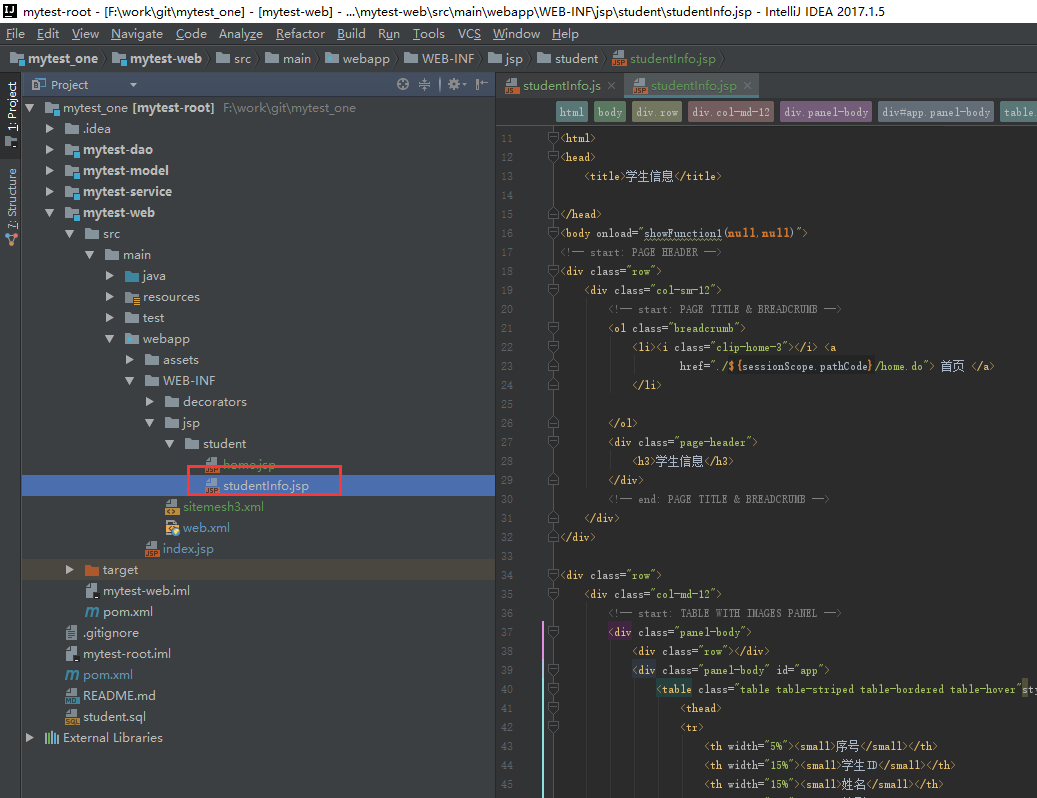Image resolution: width=1037 pixels, height=798 pixels.
Task: Click the Scroll from Source crosshair icon
Action: [x=403, y=84]
